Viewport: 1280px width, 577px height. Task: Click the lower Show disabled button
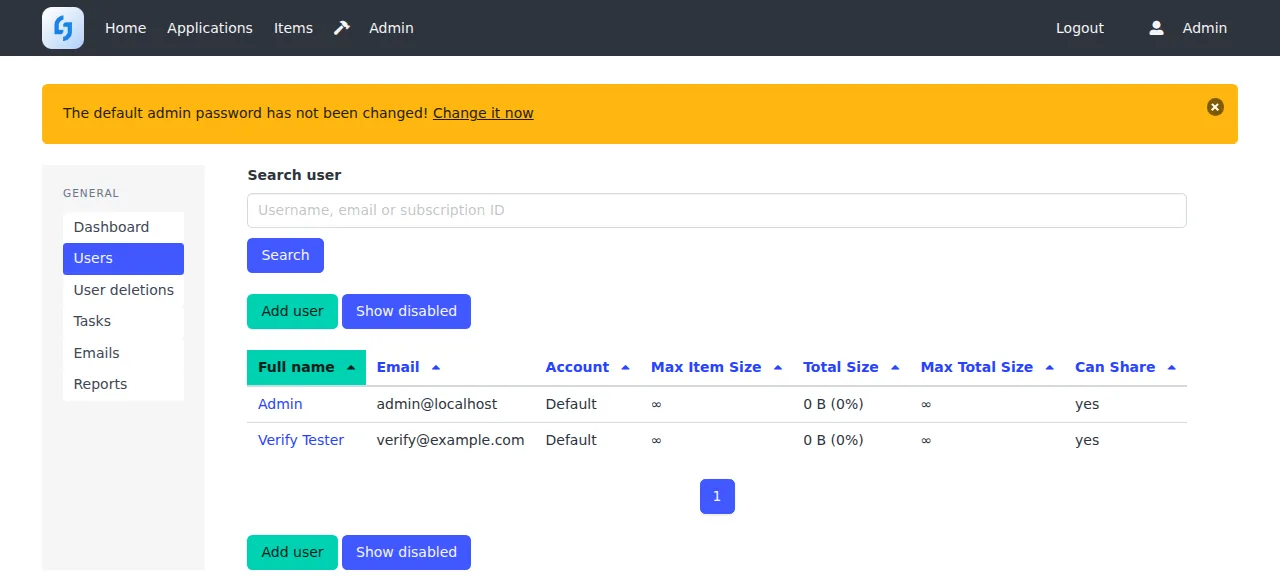406,552
